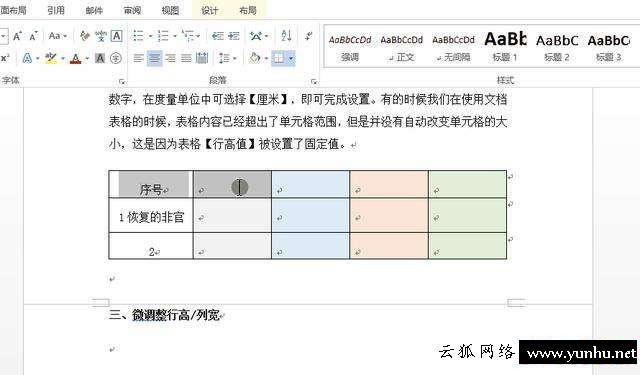640x375 pixels.
Task: Switch to the 引用 (References) tab
Action: [x=56, y=10]
